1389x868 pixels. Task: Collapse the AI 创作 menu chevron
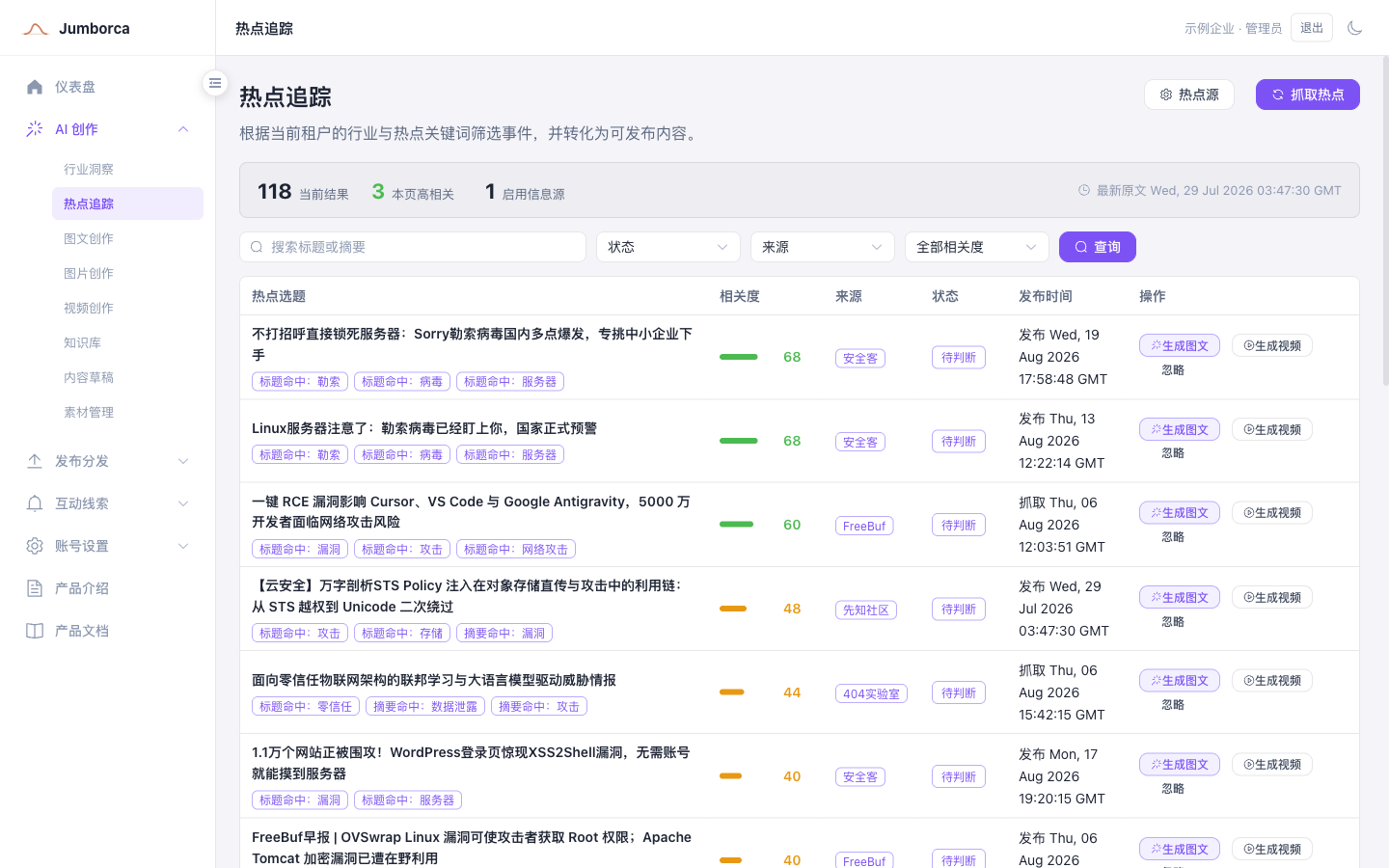(x=183, y=129)
